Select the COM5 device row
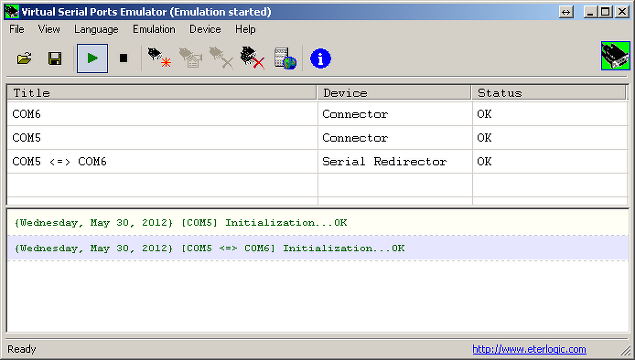 317,138
